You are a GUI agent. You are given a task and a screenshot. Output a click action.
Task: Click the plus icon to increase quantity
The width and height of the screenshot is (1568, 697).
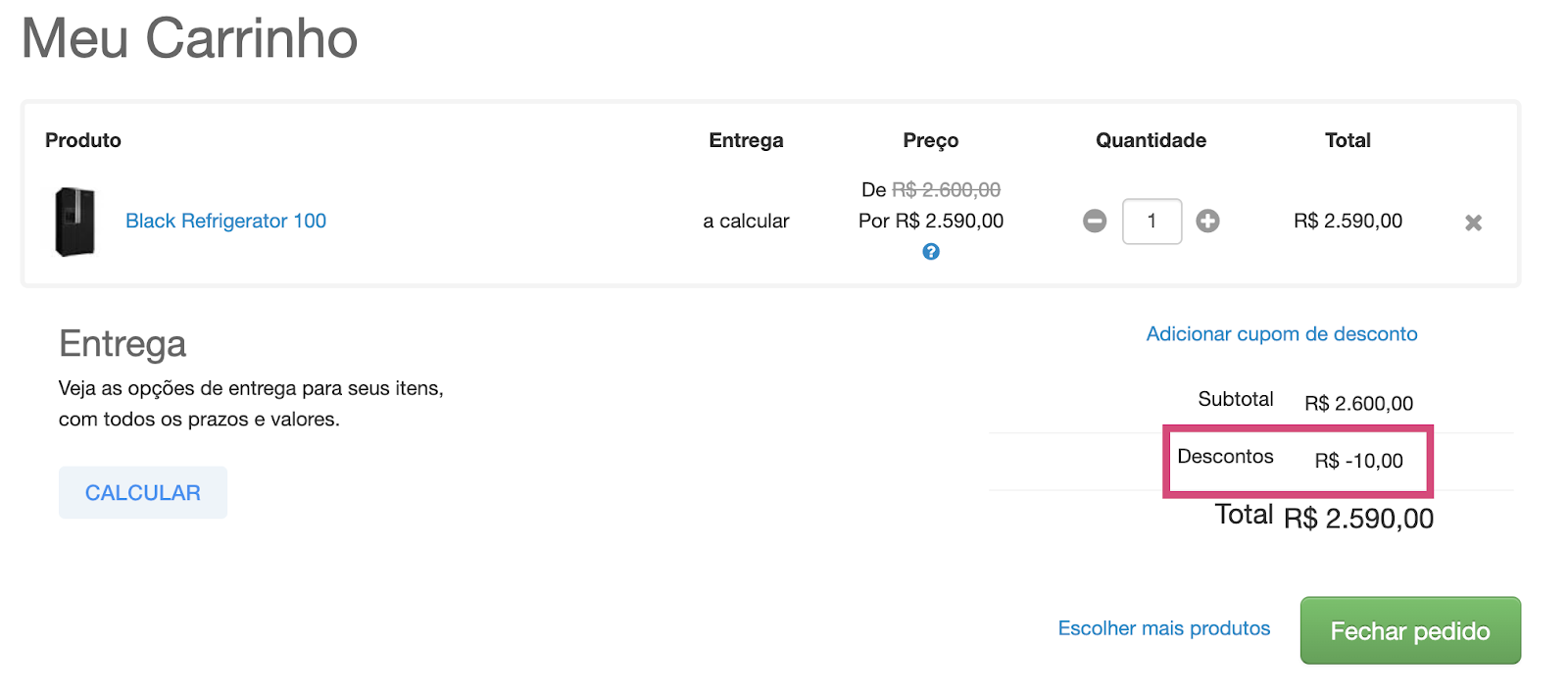tap(1207, 222)
